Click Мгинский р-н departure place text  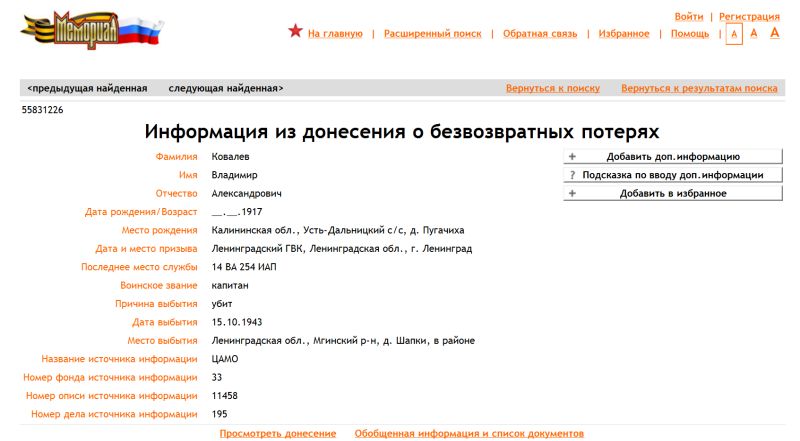[345, 340]
